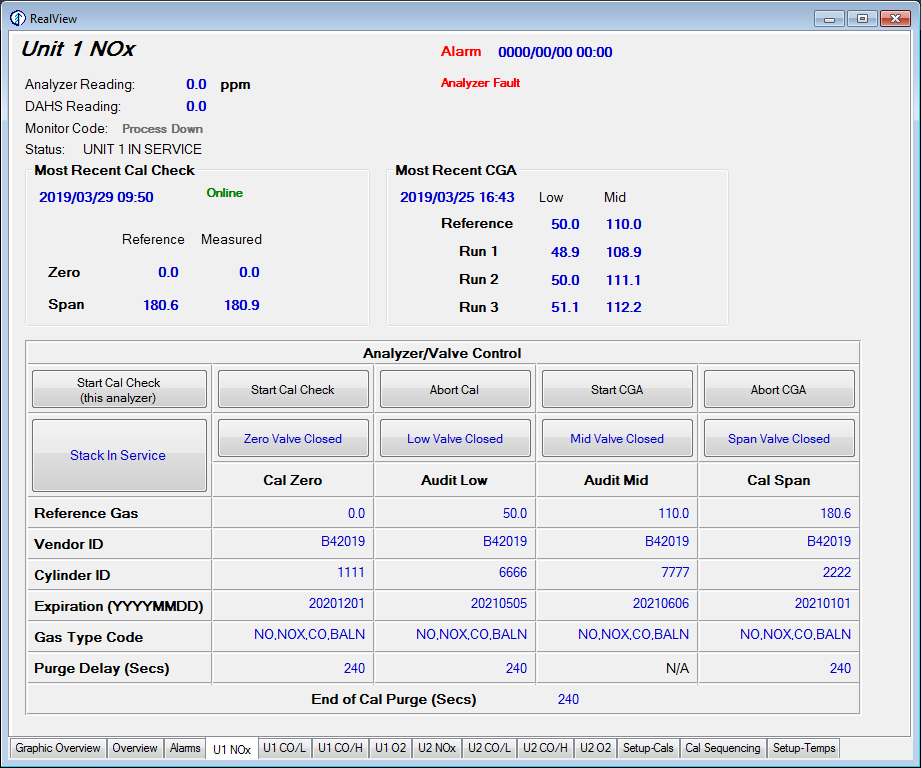Screen dimensions: 921x768
Task: Start CGA audit
Action: coord(617,389)
